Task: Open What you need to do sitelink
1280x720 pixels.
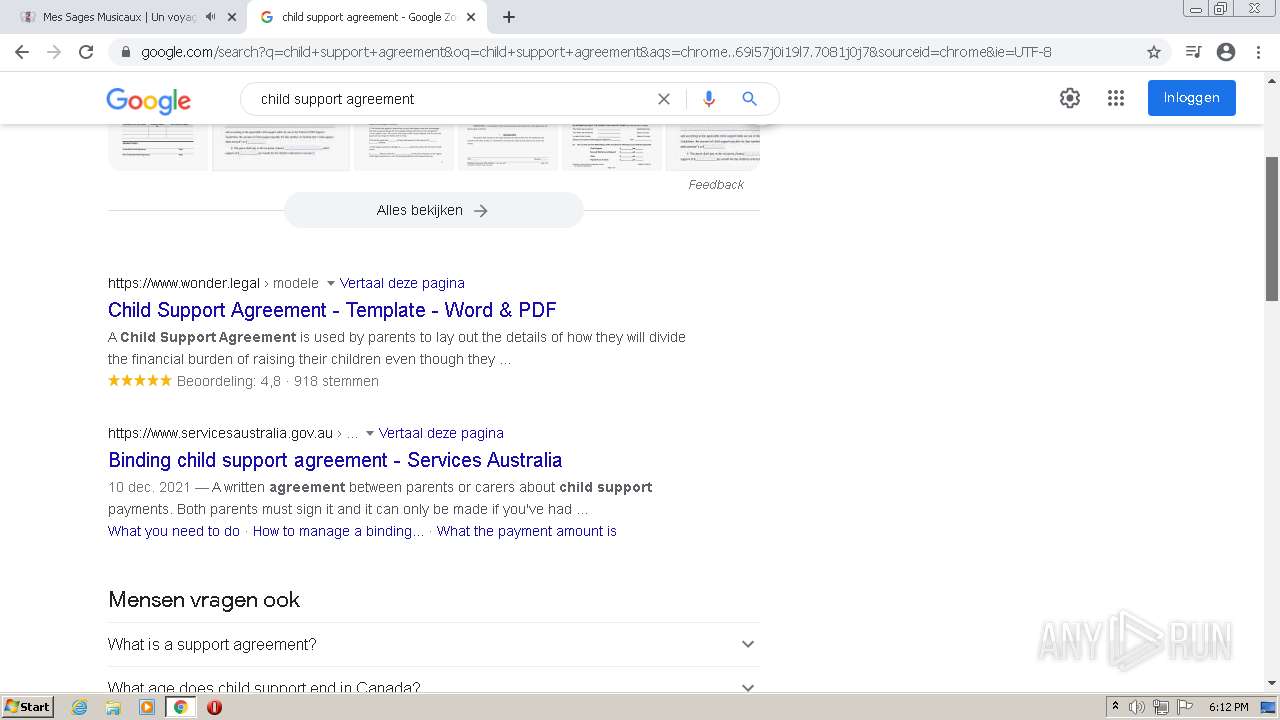Action: pos(174,531)
